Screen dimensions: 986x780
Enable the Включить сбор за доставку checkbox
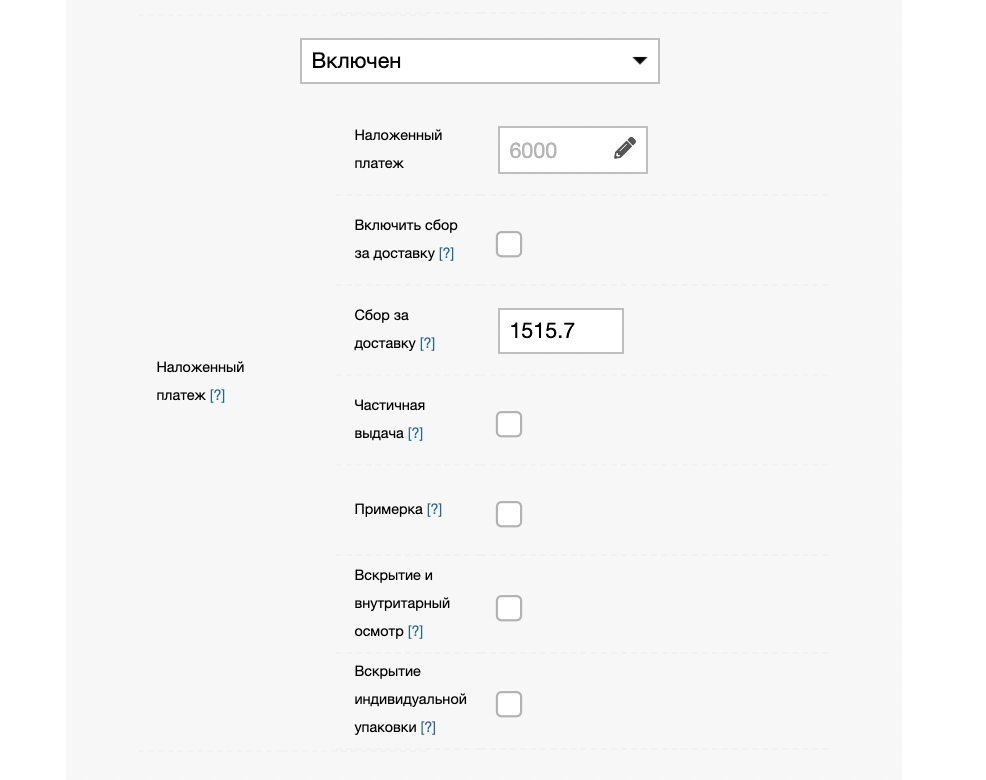tap(509, 244)
